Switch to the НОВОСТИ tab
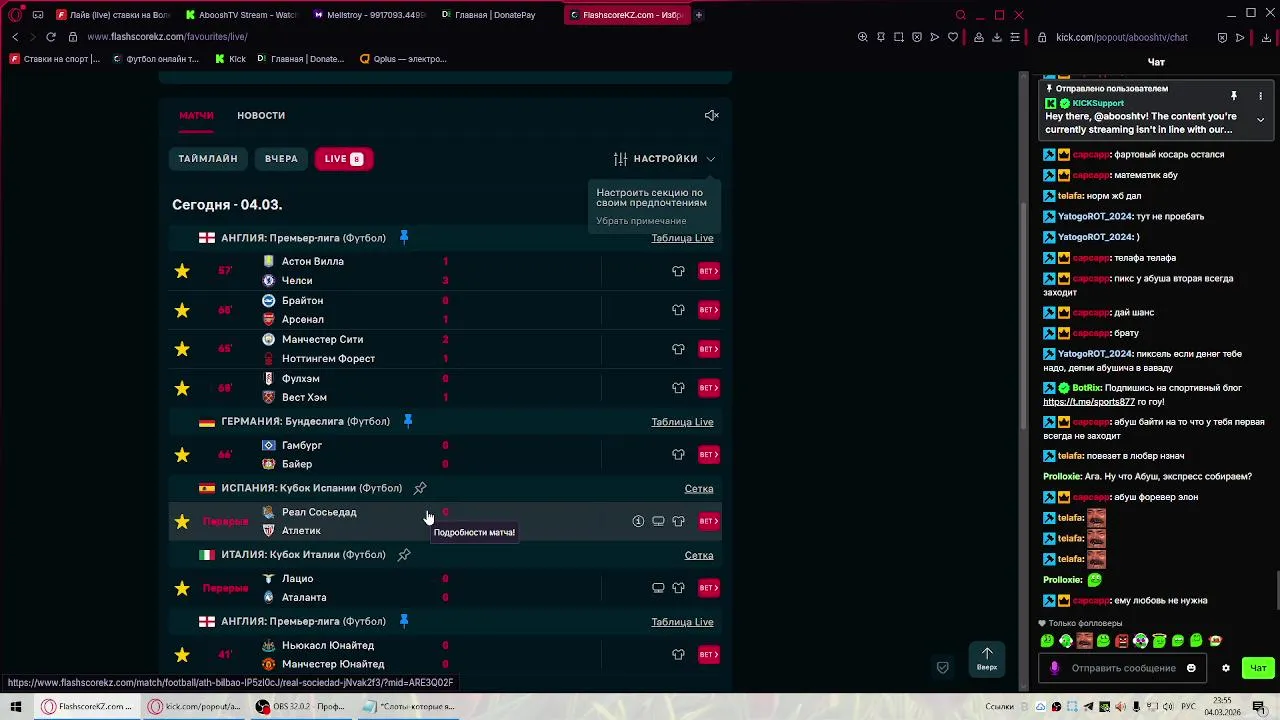Image resolution: width=1280 pixels, height=720 pixels. pos(261,116)
